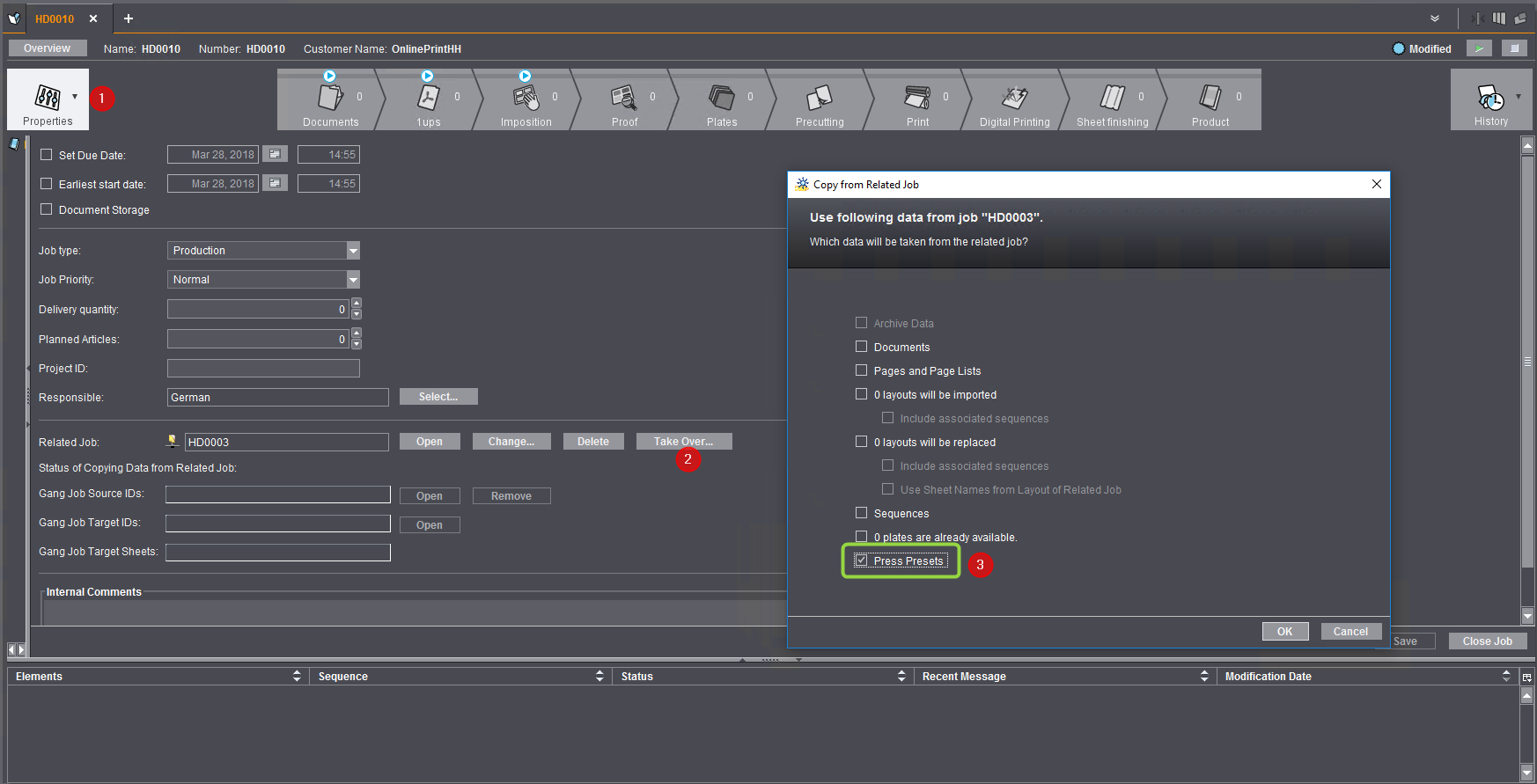The image size is (1537, 784).
Task: Confirm the dialog with OK
Action: click(x=1285, y=632)
